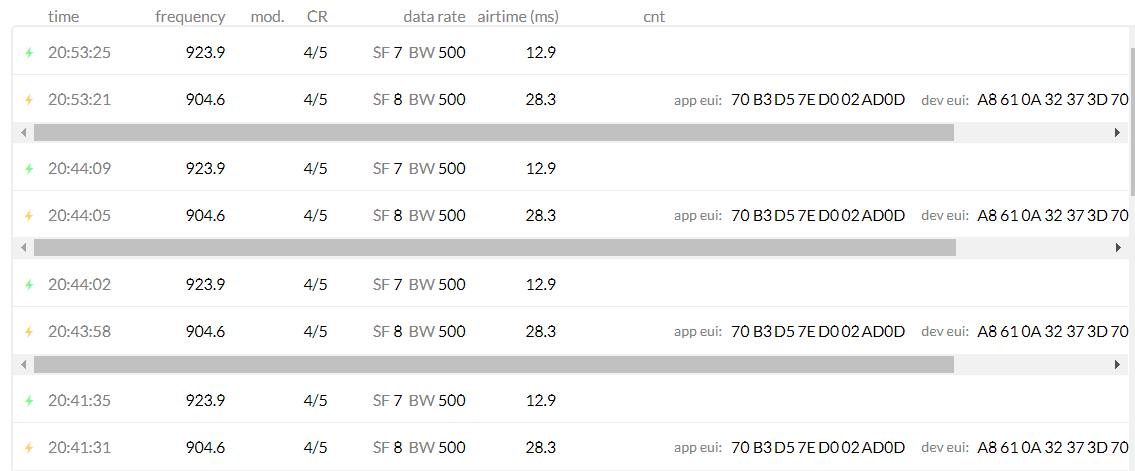The height and width of the screenshot is (471, 1135).
Task: Click the airtime (ms) column header
Action: (518, 17)
